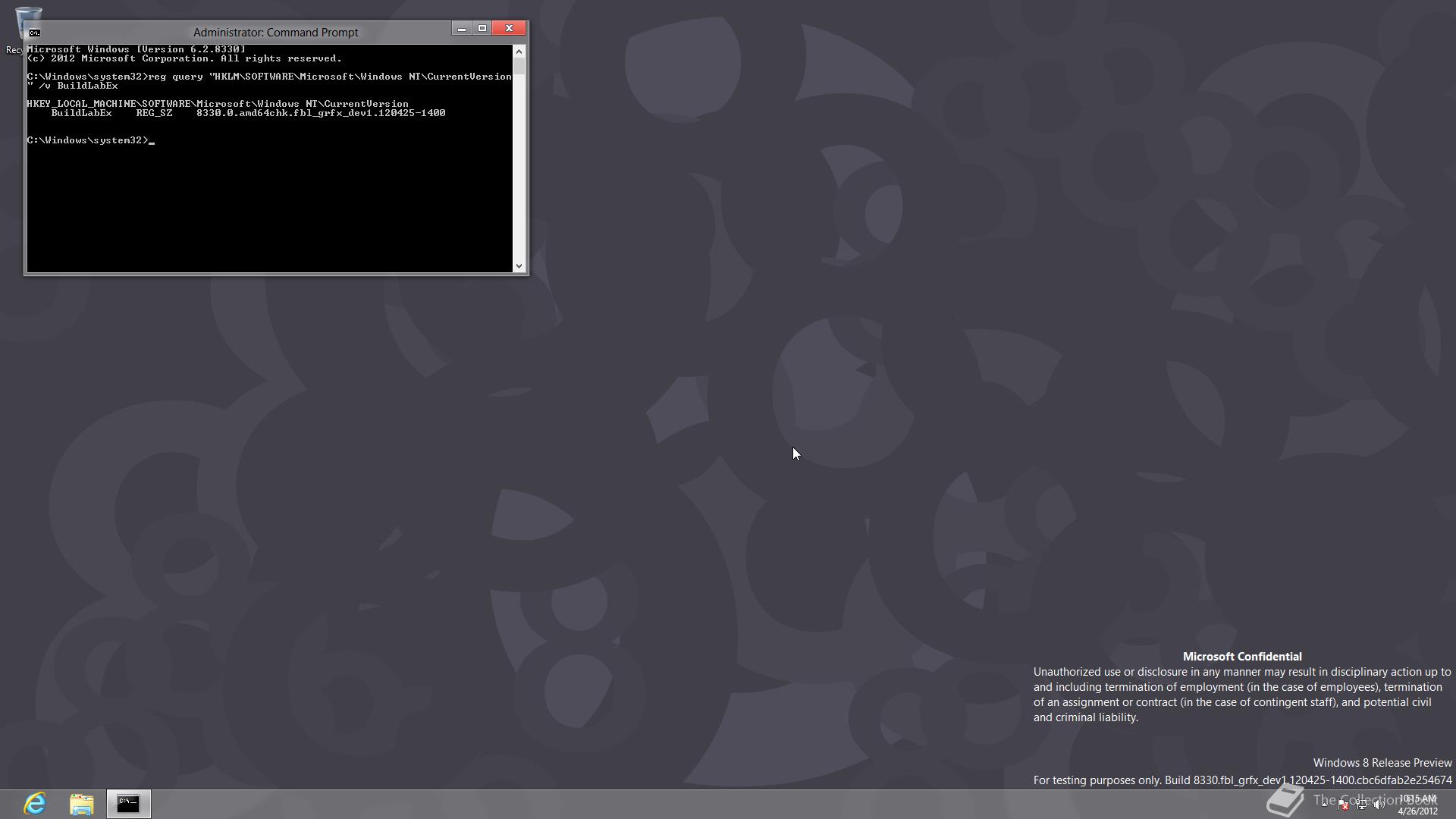1456x819 pixels.
Task: Click the 'REG_SZ' type text
Action: click(x=154, y=113)
